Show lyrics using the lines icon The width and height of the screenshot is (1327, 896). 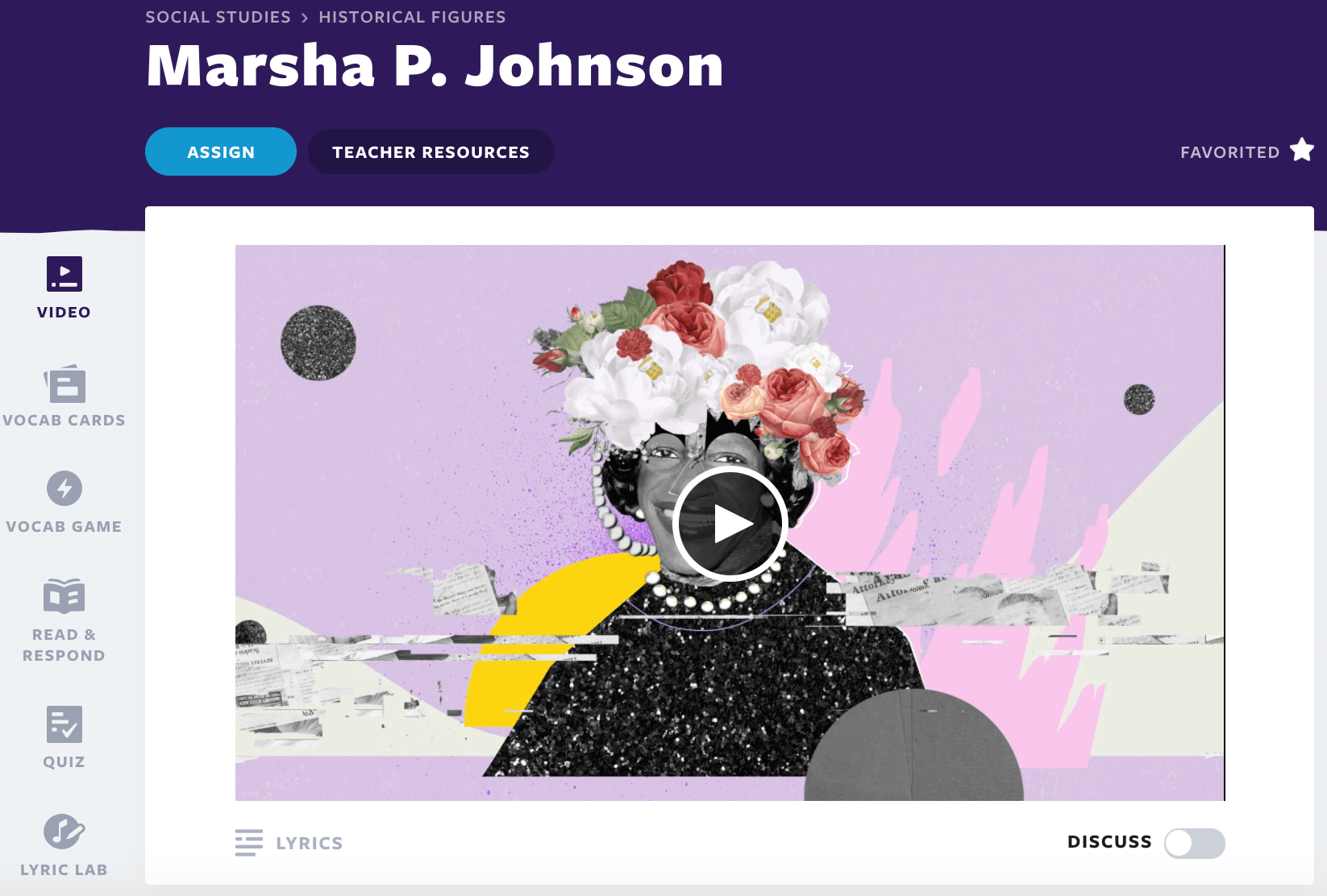[x=249, y=843]
